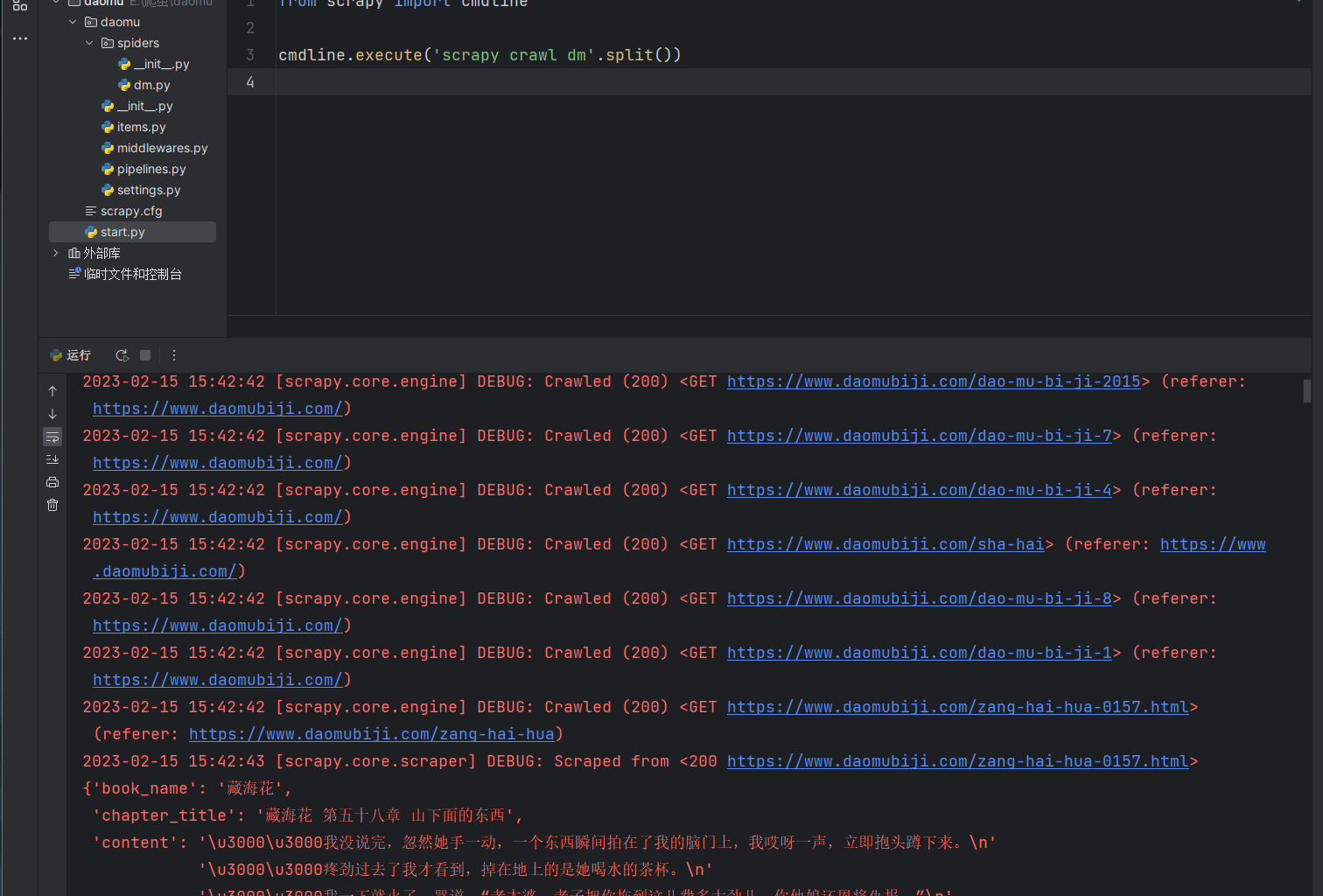The width and height of the screenshot is (1323, 896).
Task: Open sha-hai link in console
Action: 885,544
